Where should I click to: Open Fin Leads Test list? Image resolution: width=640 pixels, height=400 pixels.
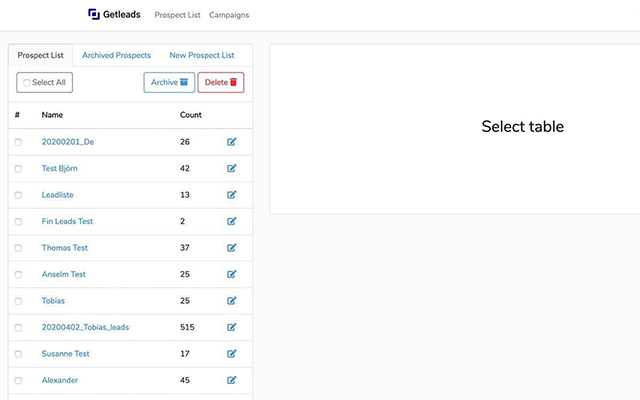(67, 221)
